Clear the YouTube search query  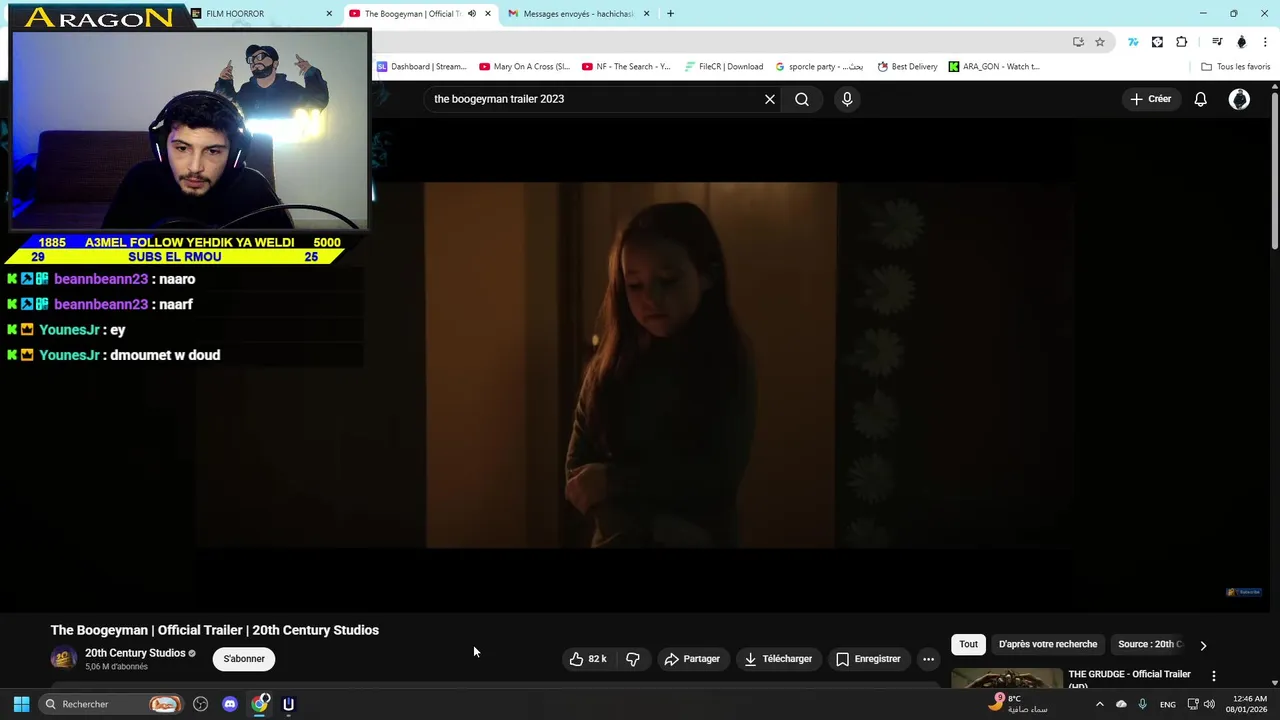pos(770,99)
